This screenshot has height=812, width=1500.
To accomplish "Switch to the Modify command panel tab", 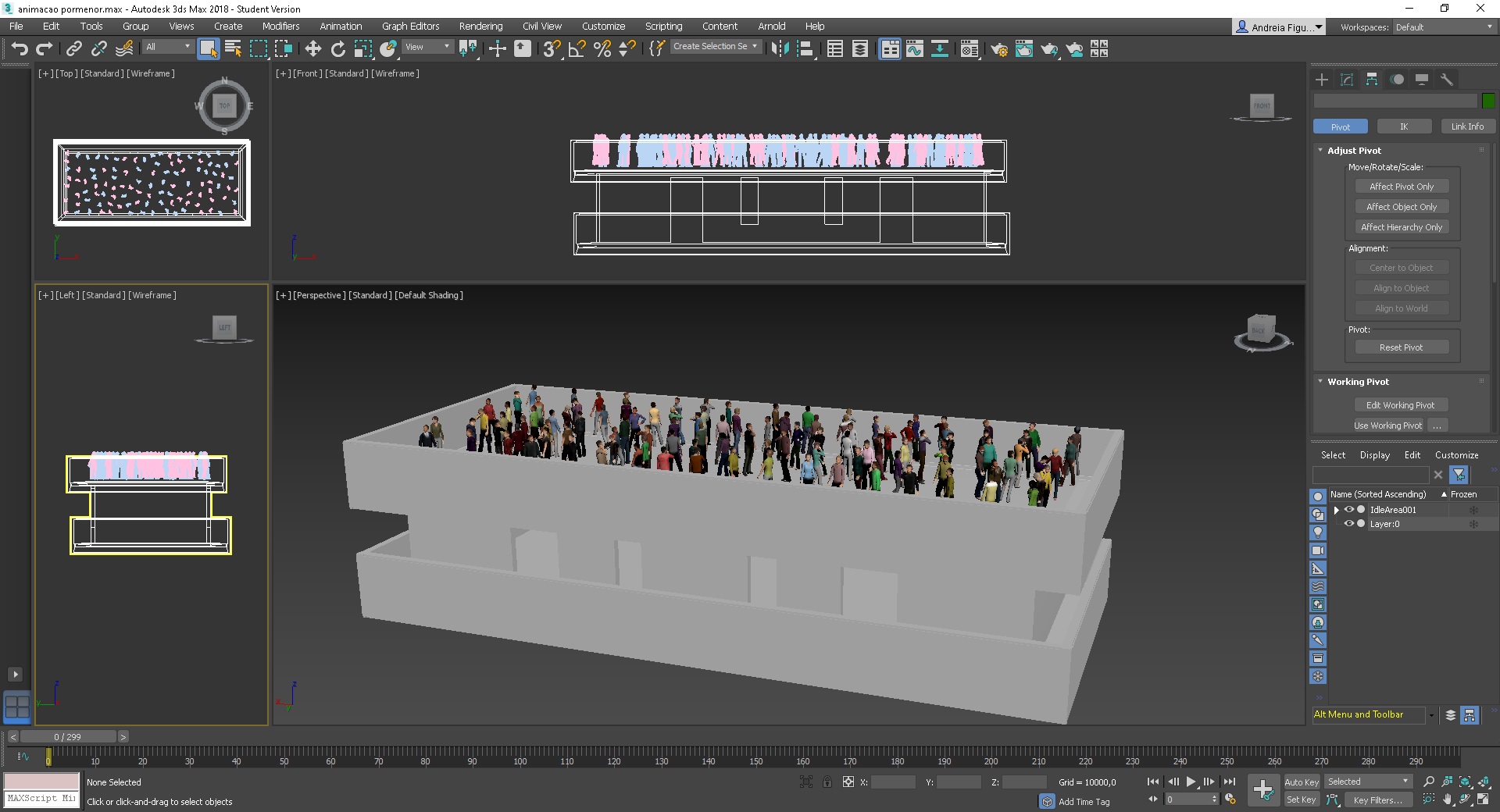I will pos(1347,80).
